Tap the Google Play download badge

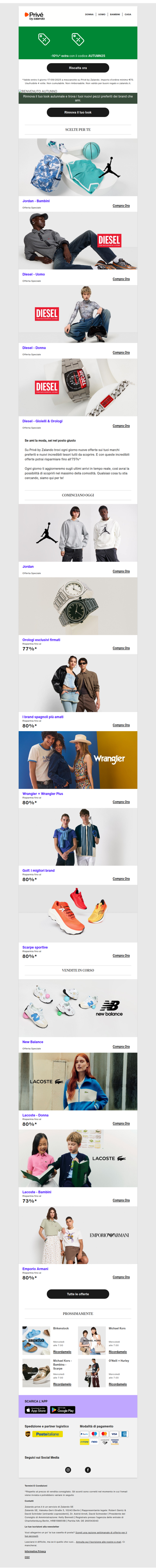pos(62,1410)
